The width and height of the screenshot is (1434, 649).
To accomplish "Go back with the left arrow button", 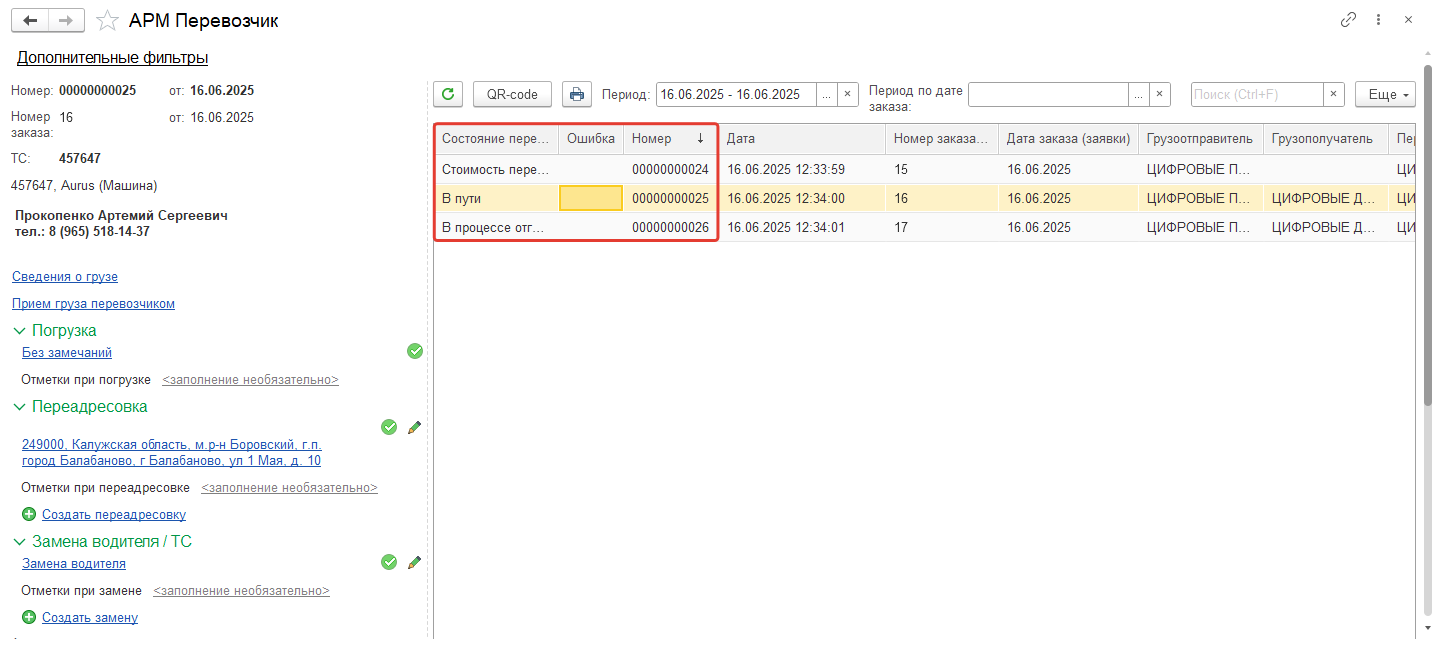I will [30, 20].
